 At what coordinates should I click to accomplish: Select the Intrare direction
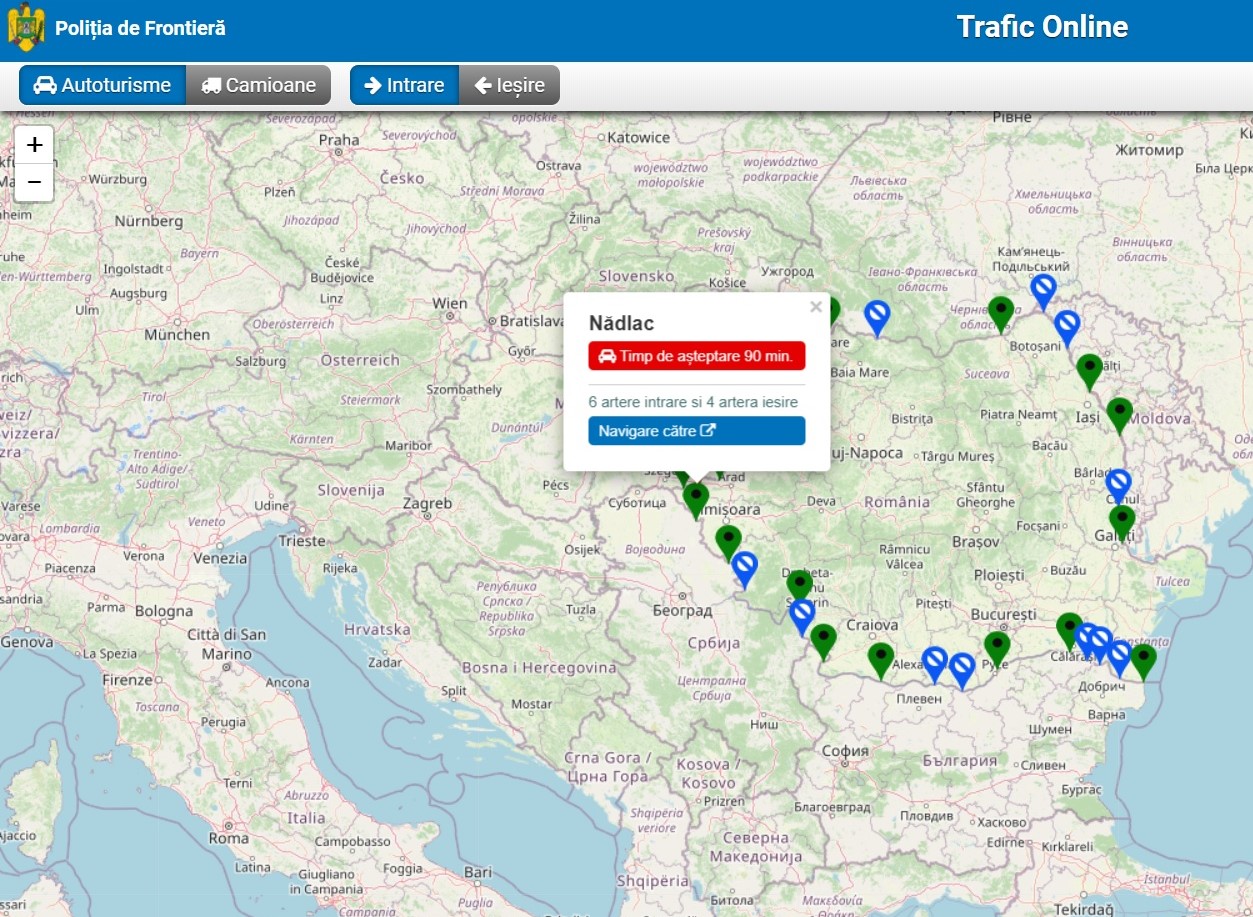click(x=404, y=85)
